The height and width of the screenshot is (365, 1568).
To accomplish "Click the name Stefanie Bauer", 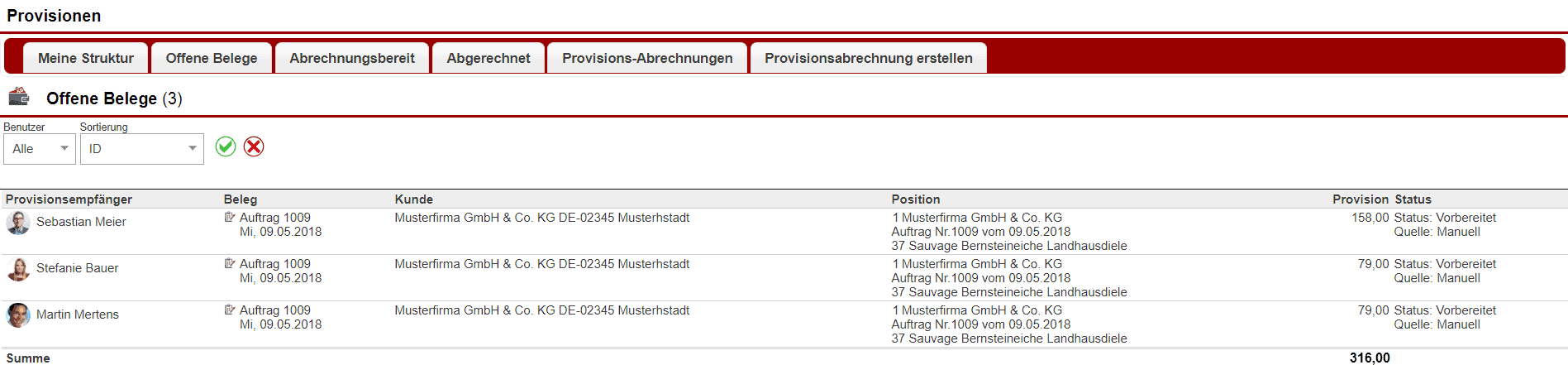I will point(78,268).
